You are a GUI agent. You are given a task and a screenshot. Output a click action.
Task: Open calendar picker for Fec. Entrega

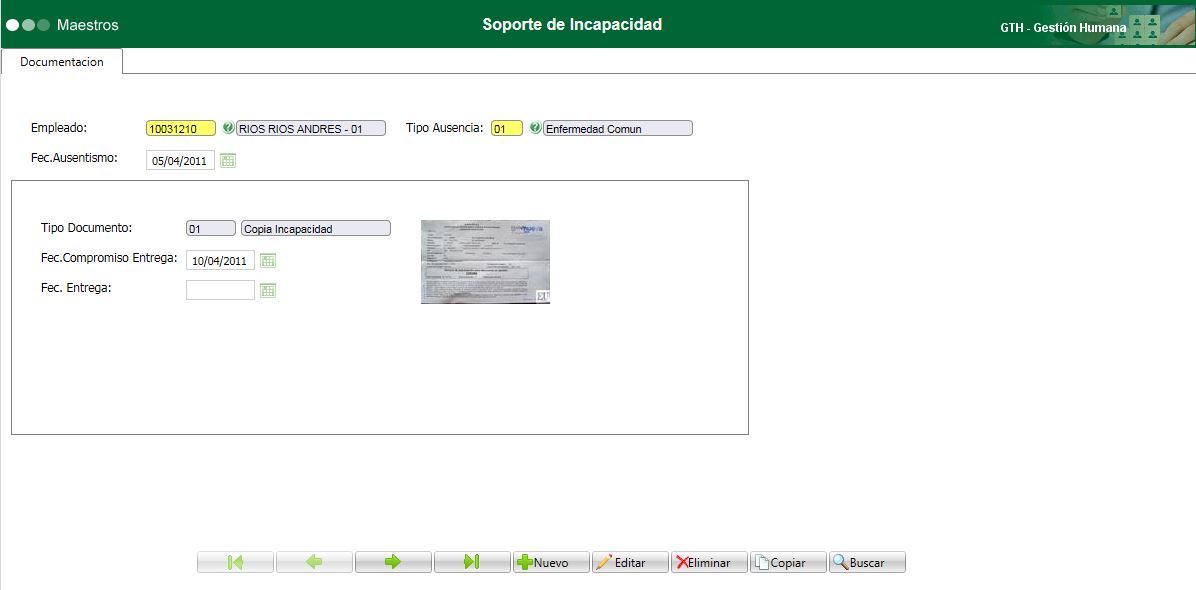coord(268,290)
